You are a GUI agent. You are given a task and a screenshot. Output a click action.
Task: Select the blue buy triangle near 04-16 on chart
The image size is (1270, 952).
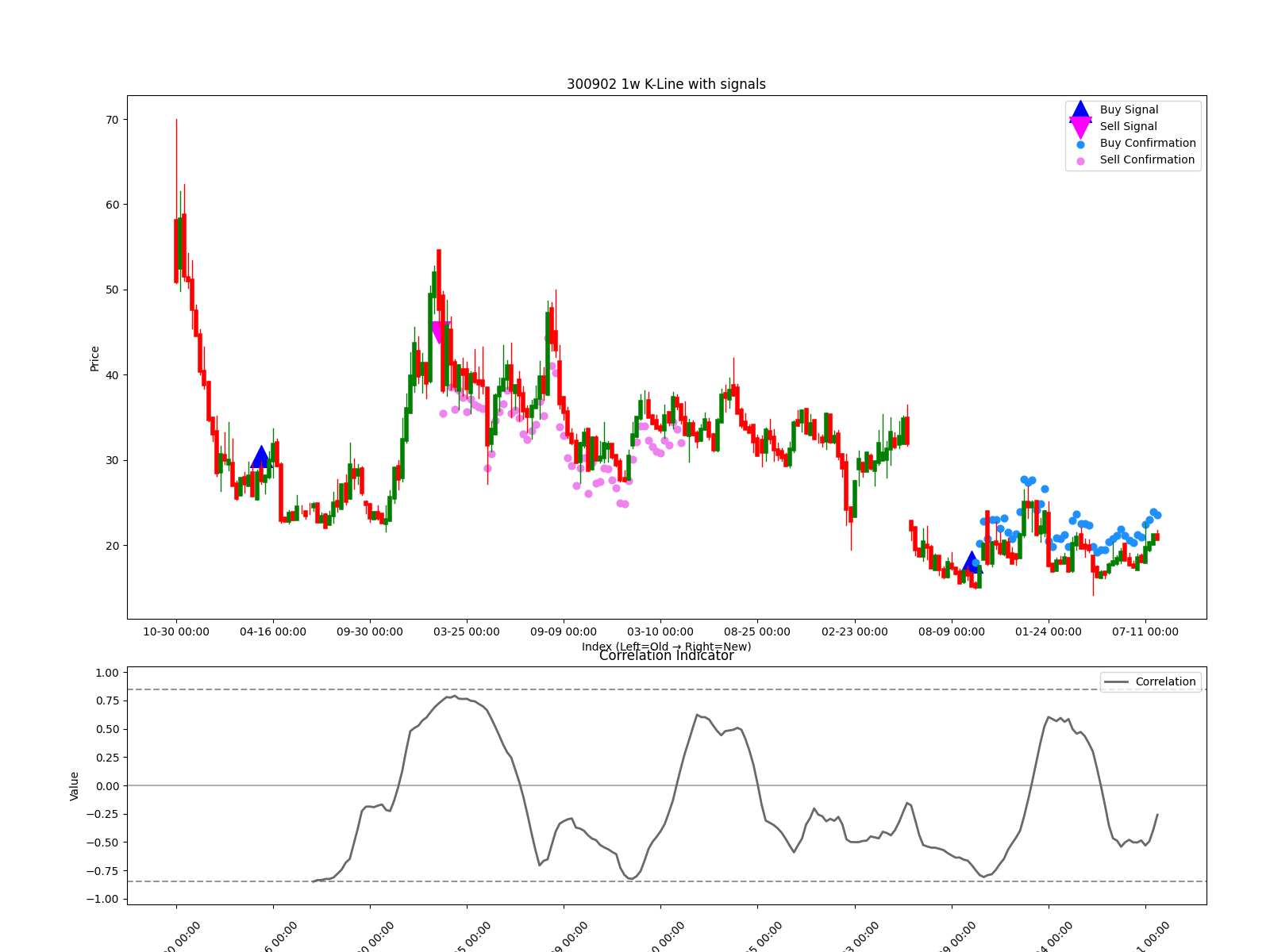tap(261, 457)
